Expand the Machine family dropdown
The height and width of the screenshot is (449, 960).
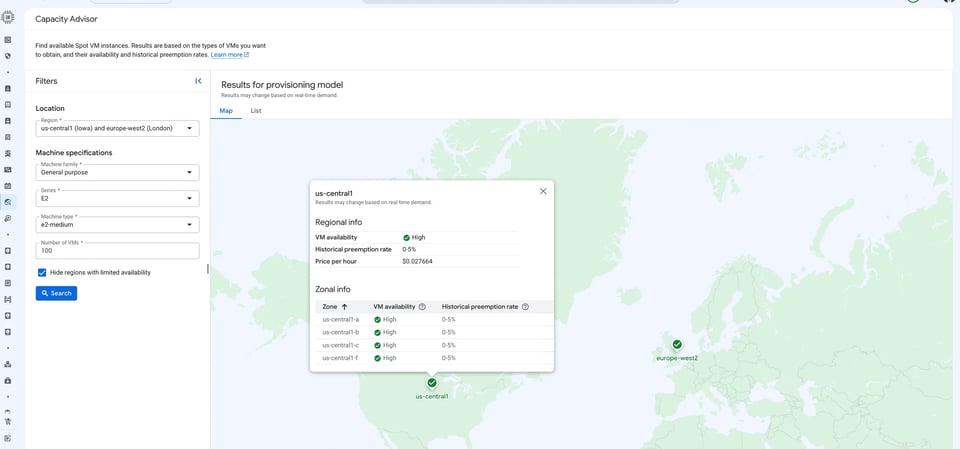point(118,172)
